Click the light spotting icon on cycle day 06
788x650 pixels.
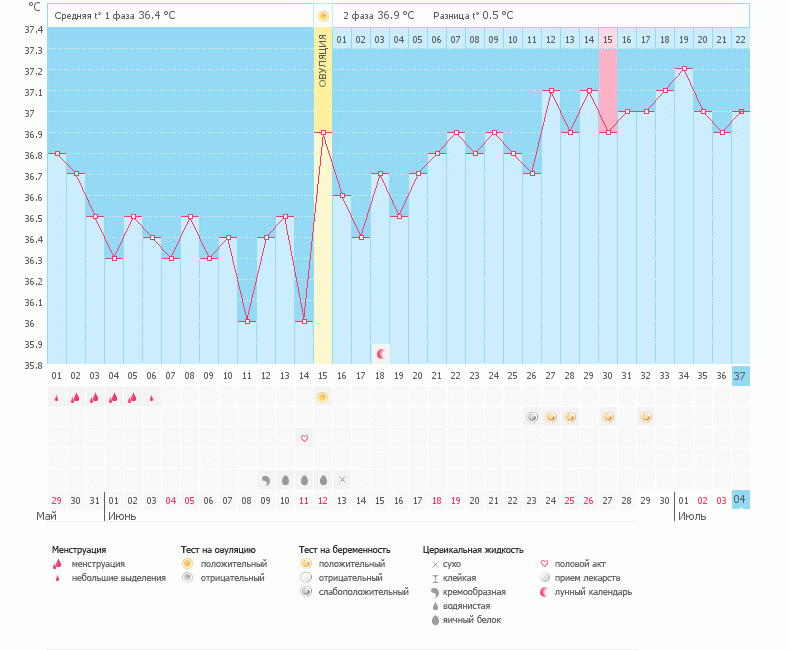[152, 397]
